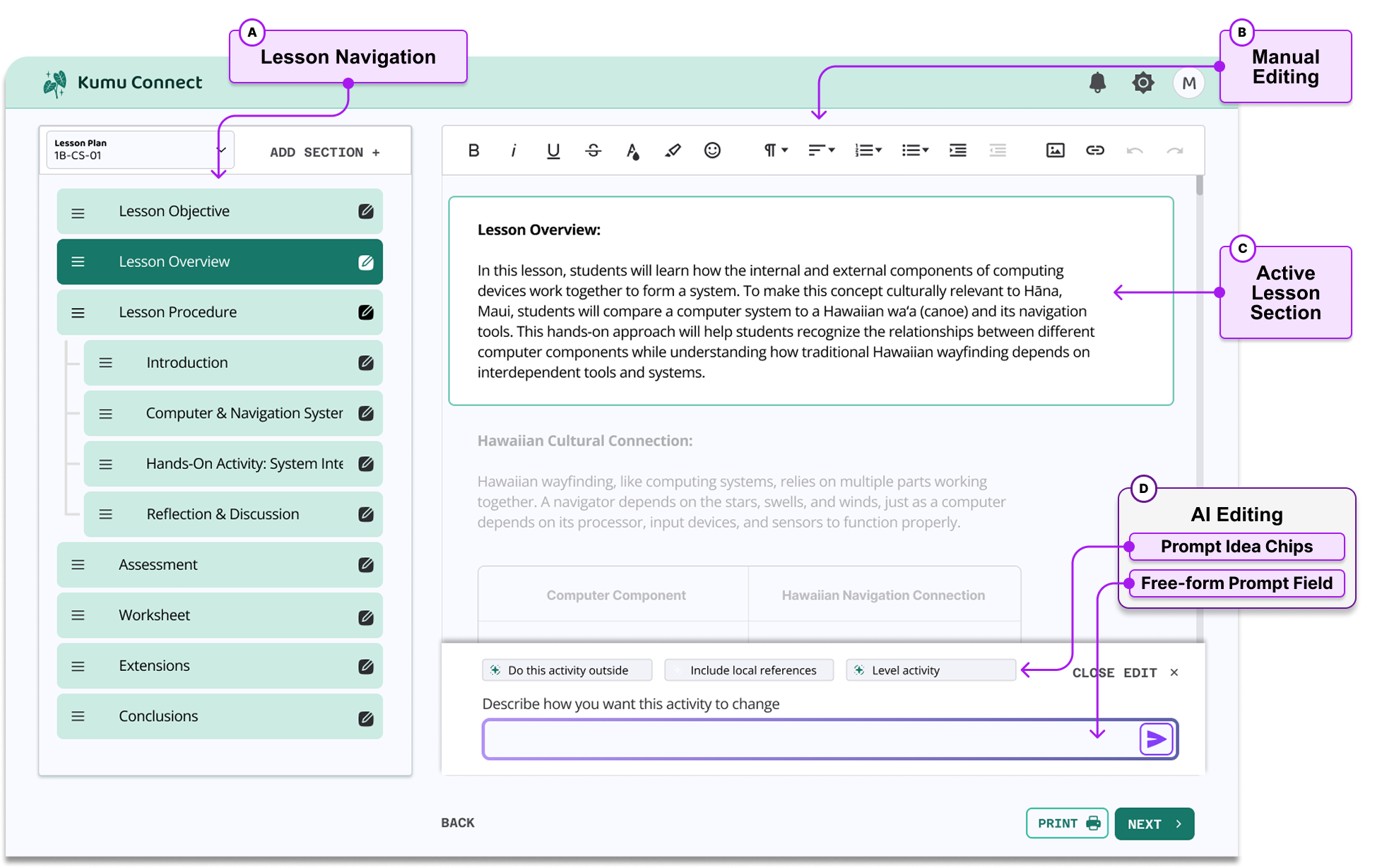Click edit icon for Computer & Navigation
Image resolution: width=1382 pixels, height=868 pixels.
click(365, 413)
